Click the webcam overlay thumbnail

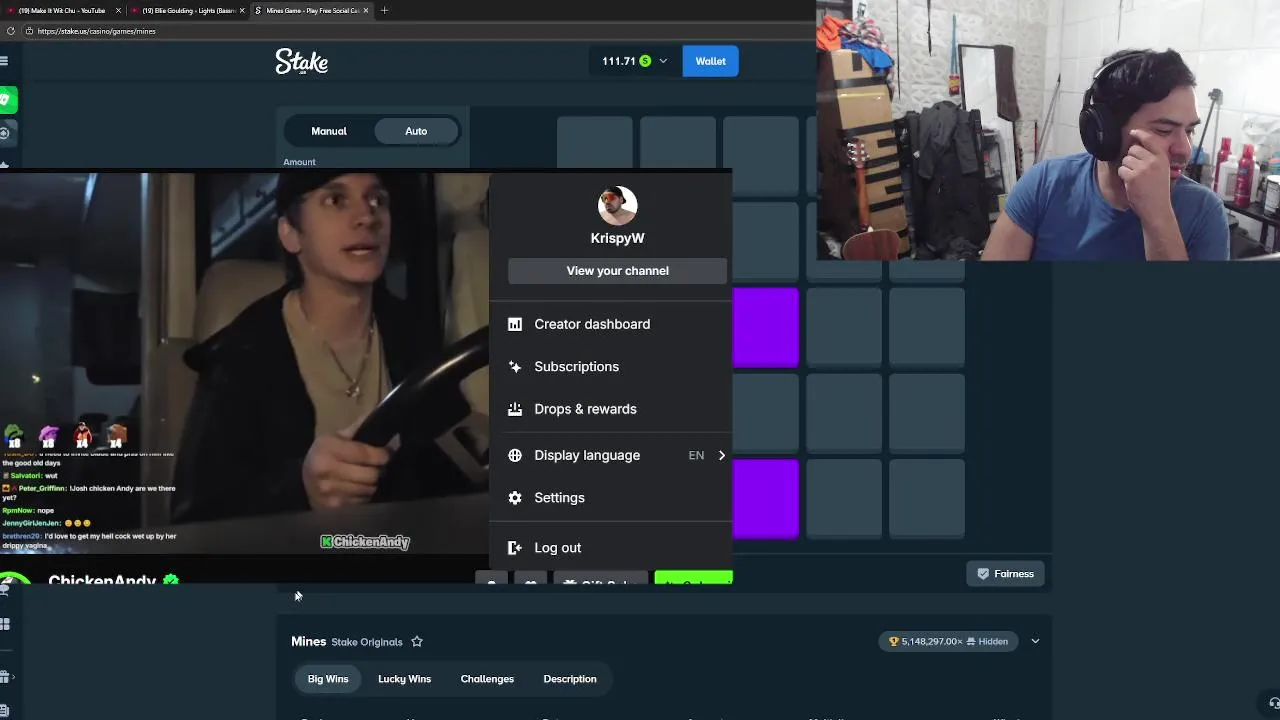(x=1048, y=130)
